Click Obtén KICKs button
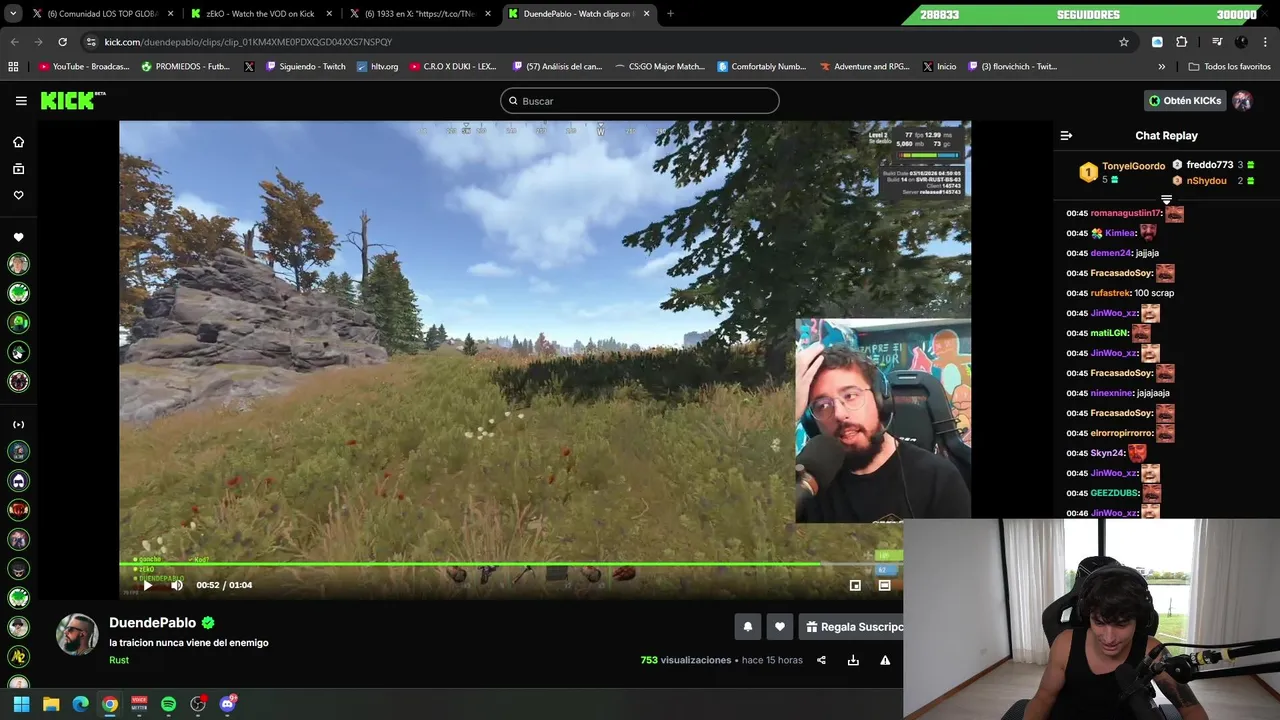The image size is (1280, 720). pos(1185,101)
